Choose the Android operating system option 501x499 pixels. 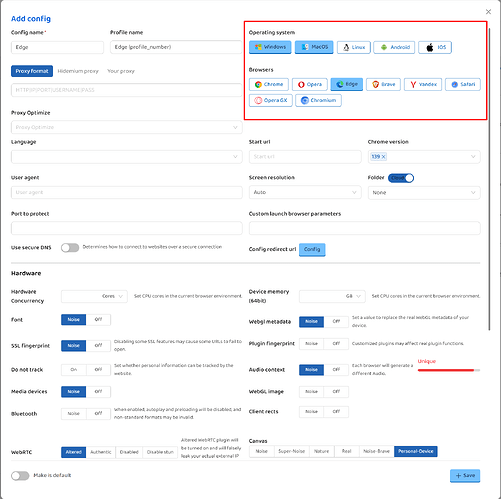coord(394,47)
